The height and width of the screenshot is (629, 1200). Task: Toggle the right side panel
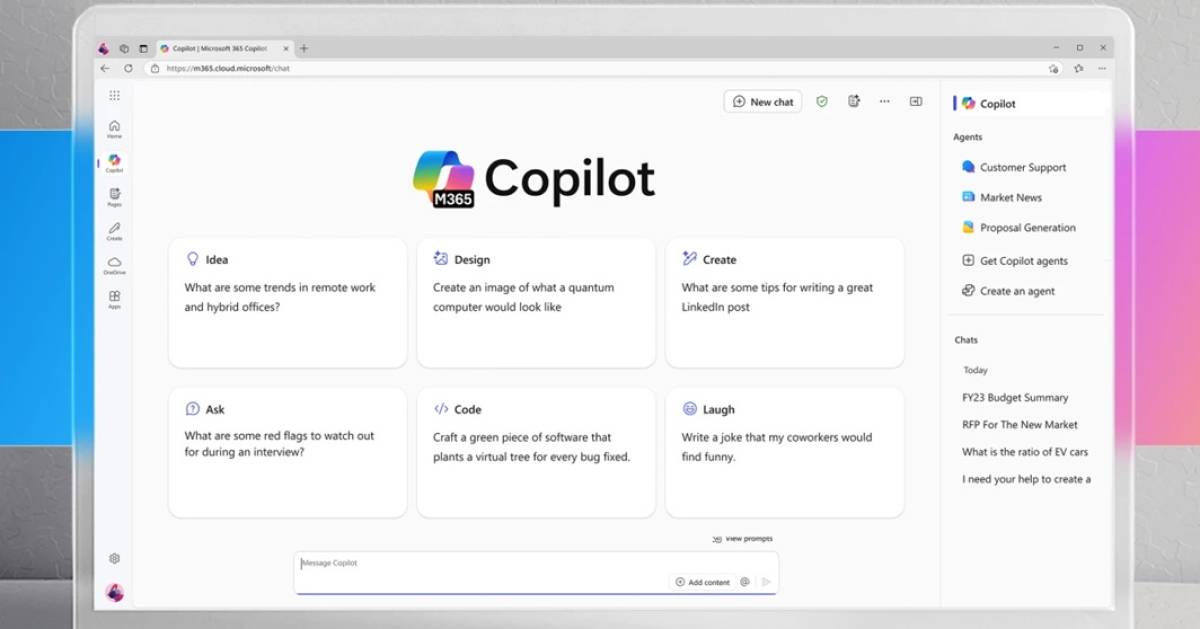click(916, 101)
